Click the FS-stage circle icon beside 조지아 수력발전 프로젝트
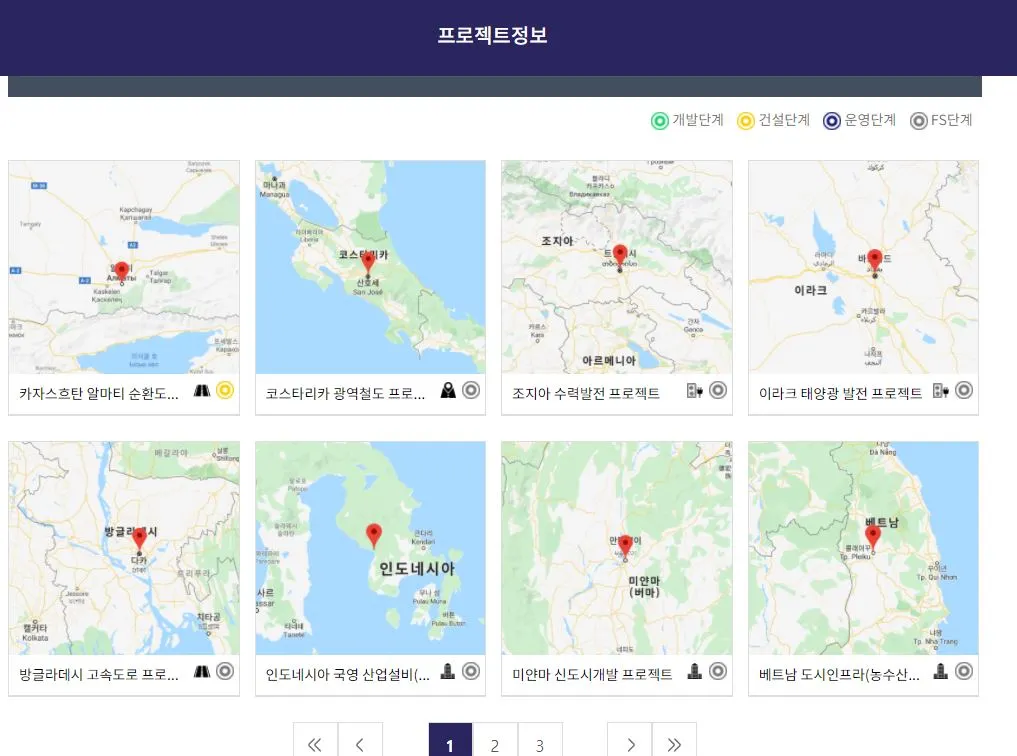 (x=718, y=392)
